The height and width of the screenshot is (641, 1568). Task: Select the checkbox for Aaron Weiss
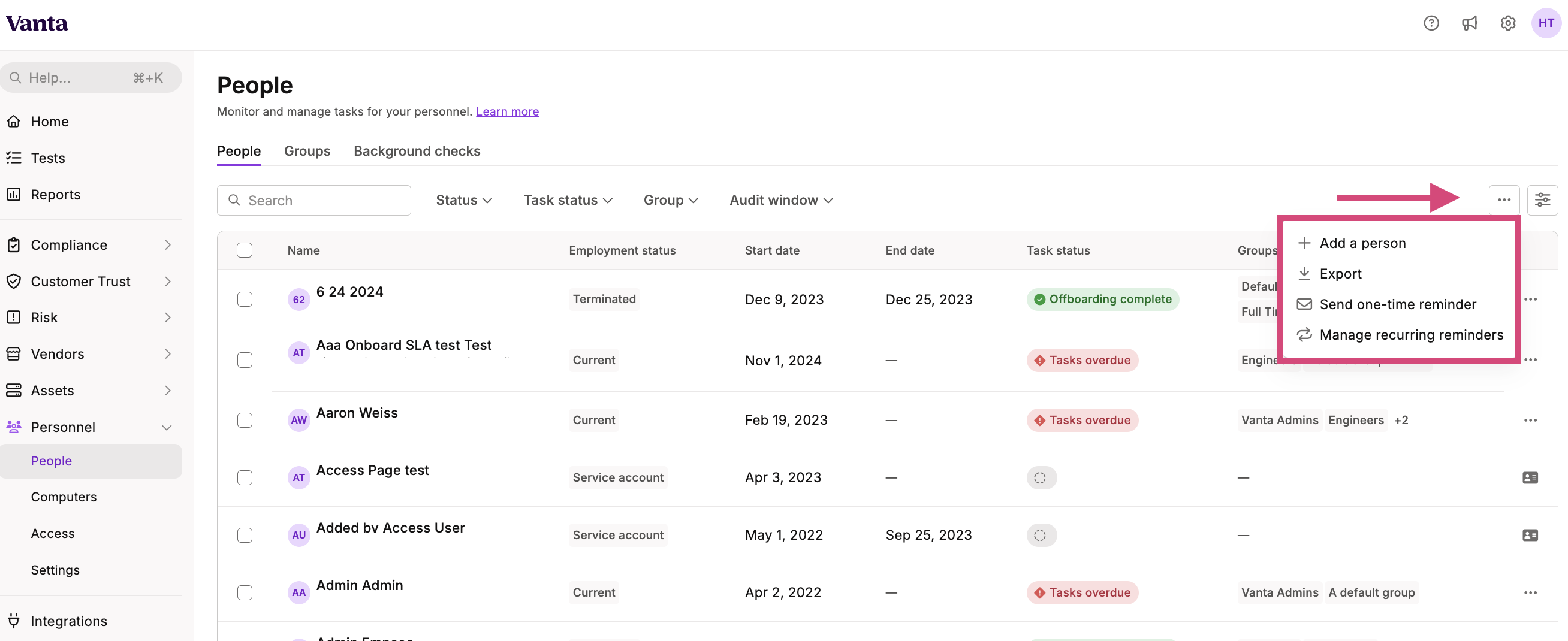pos(245,420)
